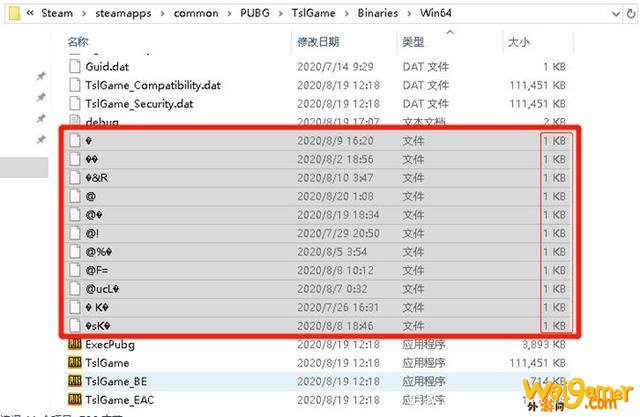Viewport: 640px width, 417px height.
Task: Select icon of file starting @ucL
Action: 75,288
